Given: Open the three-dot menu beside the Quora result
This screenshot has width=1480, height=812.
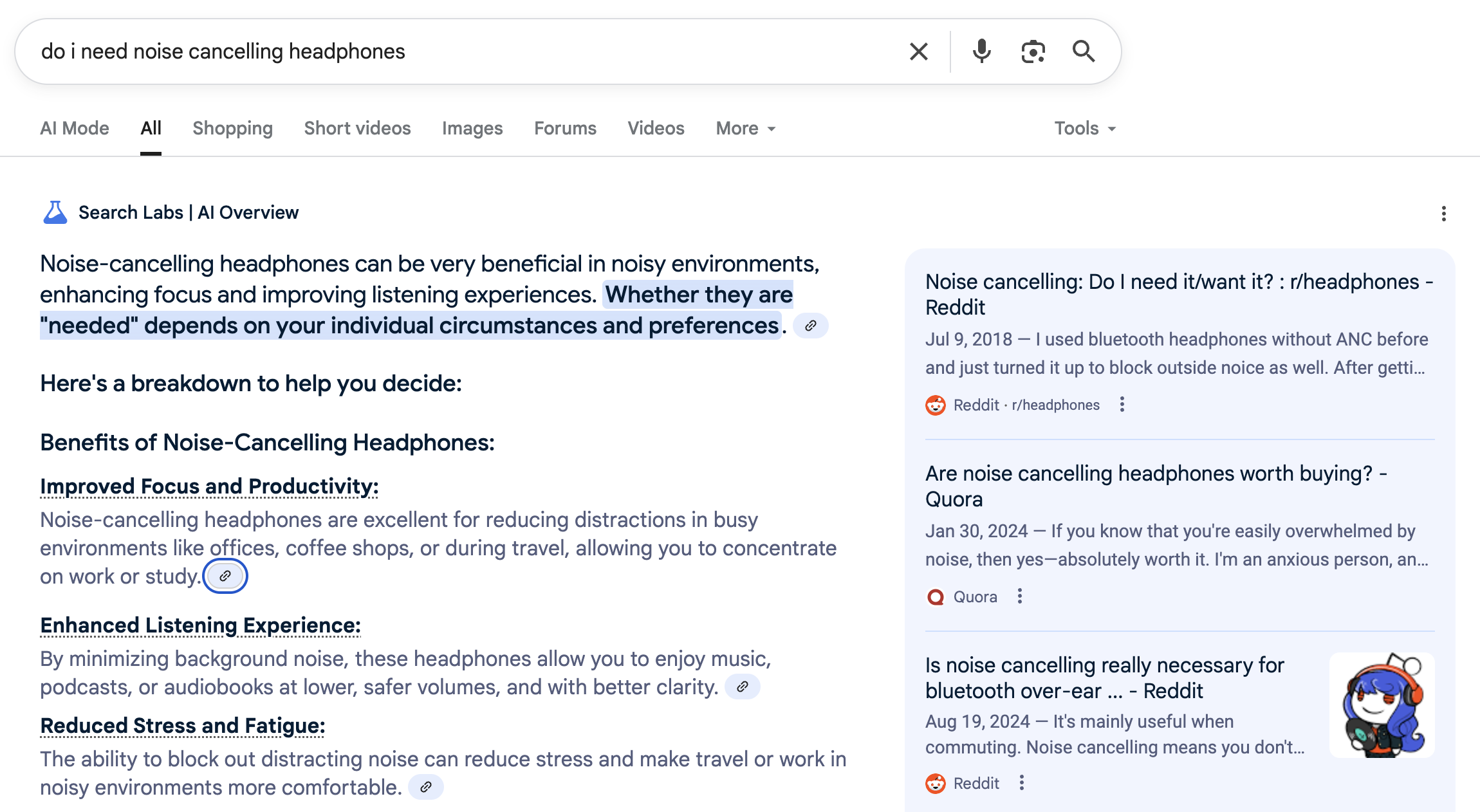Looking at the screenshot, I should point(1020,596).
